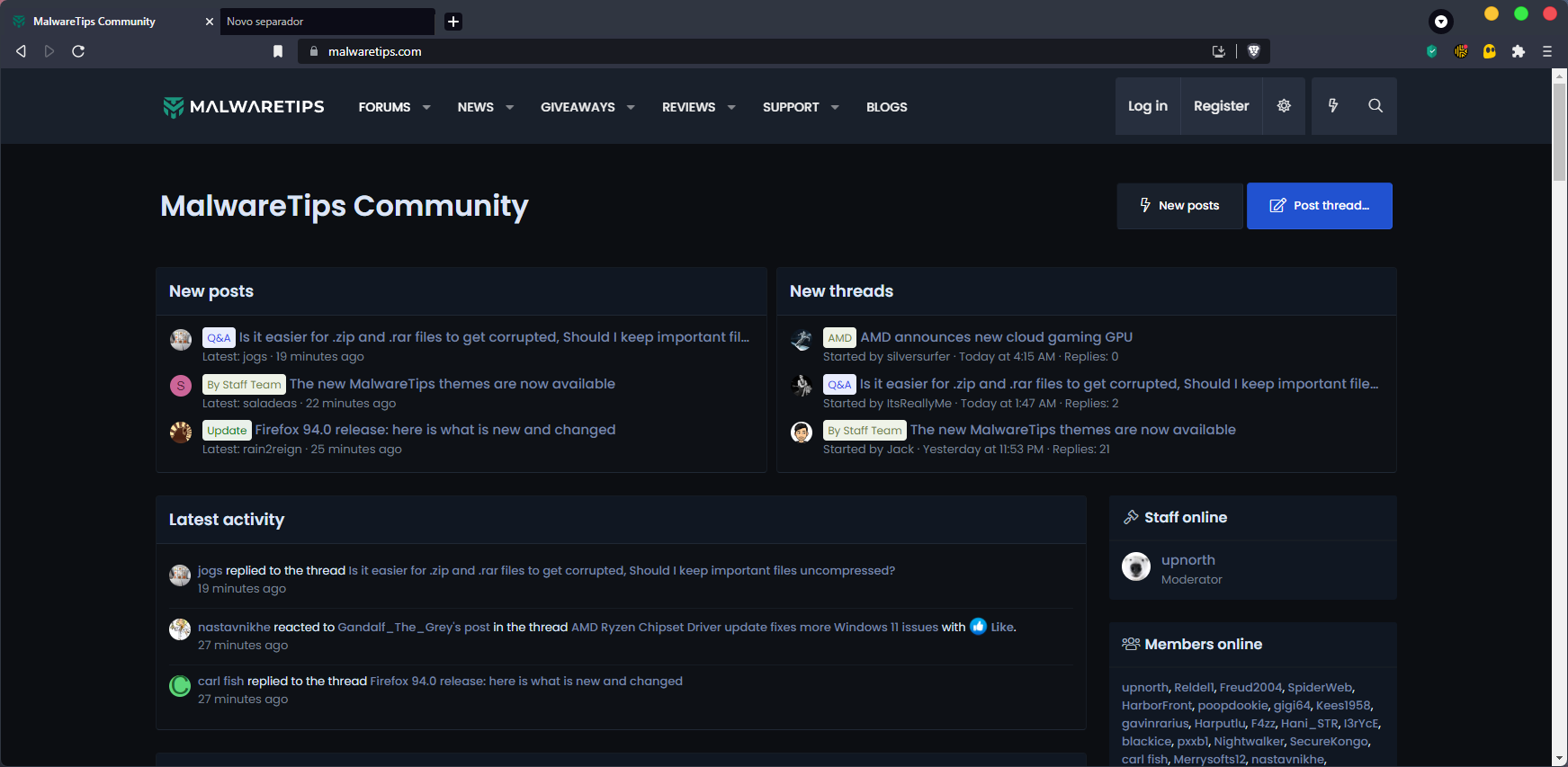Click the Register button
1568x767 pixels.
[1222, 106]
